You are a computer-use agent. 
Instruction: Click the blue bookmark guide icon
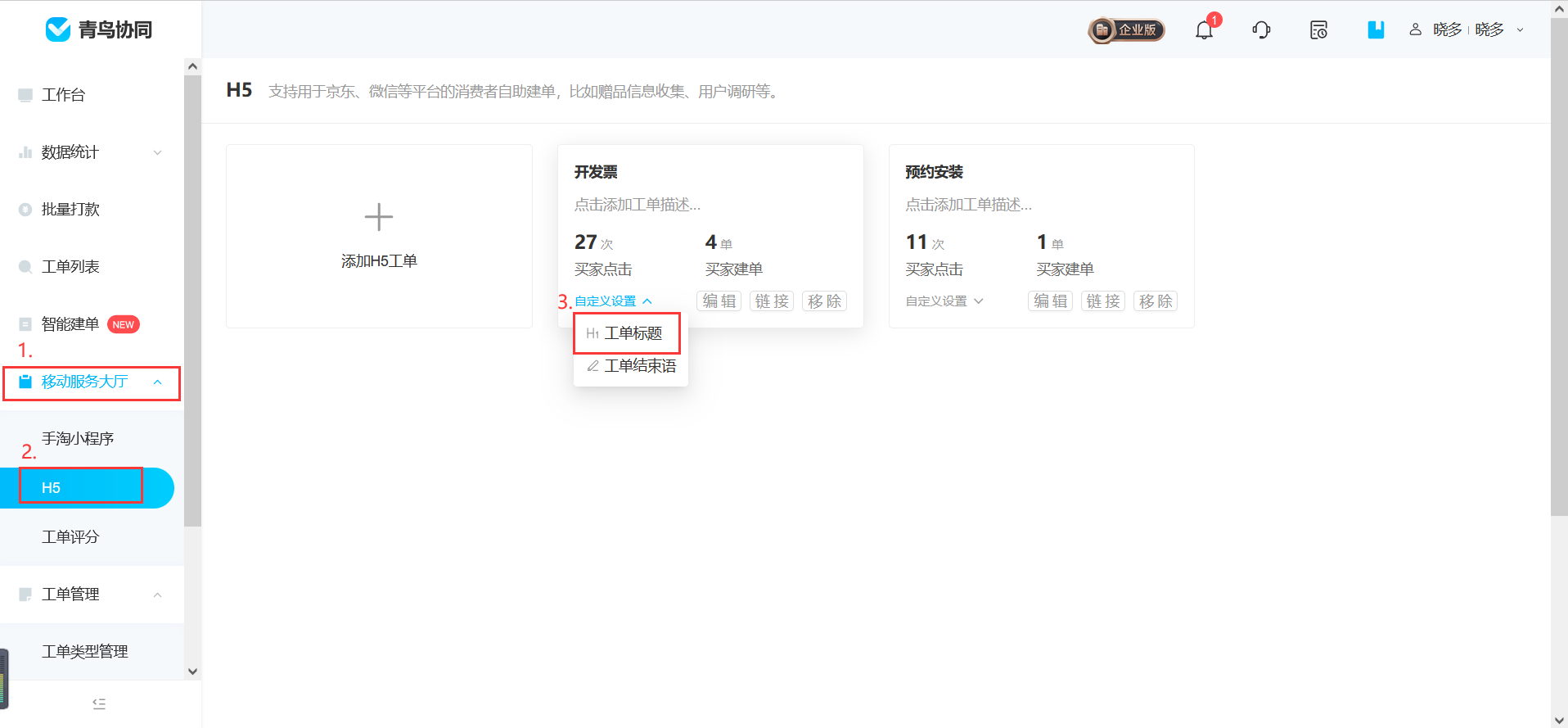[x=1376, y=30]
